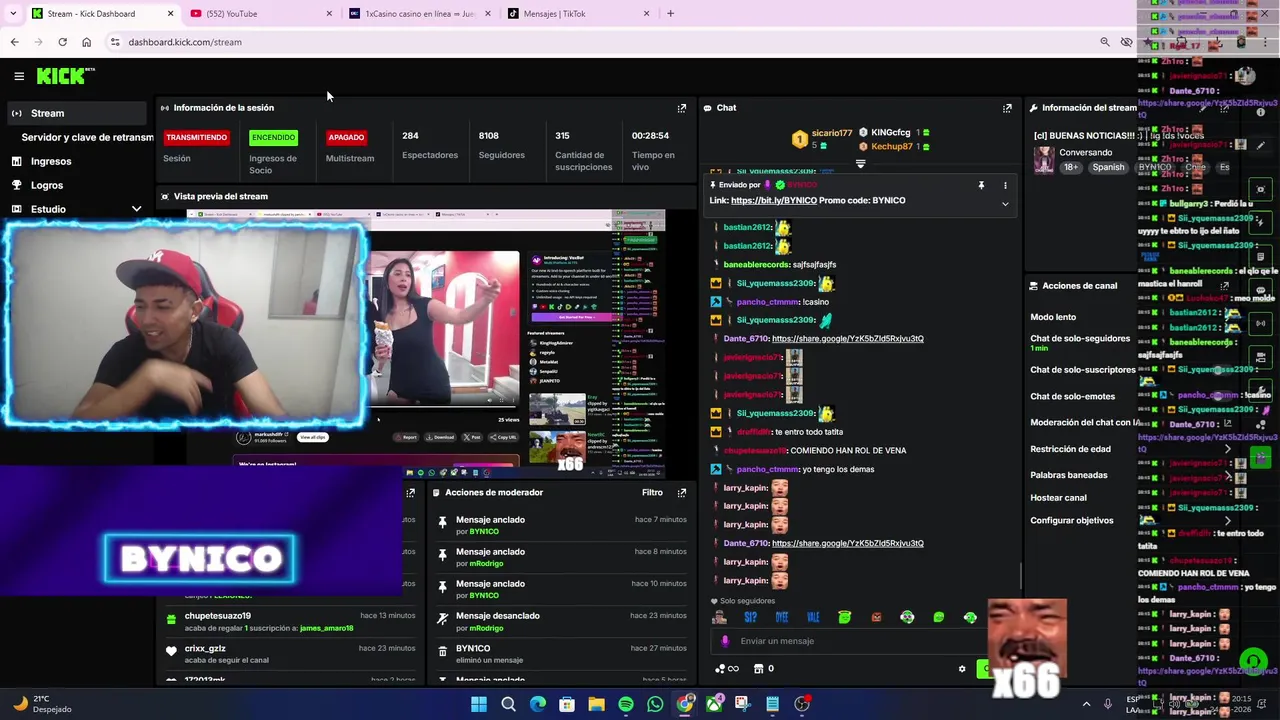Open File Explorer from the taskbar
Image resolution: width=1280 pixels, height=720 pixels.
[x=596, y=704]
